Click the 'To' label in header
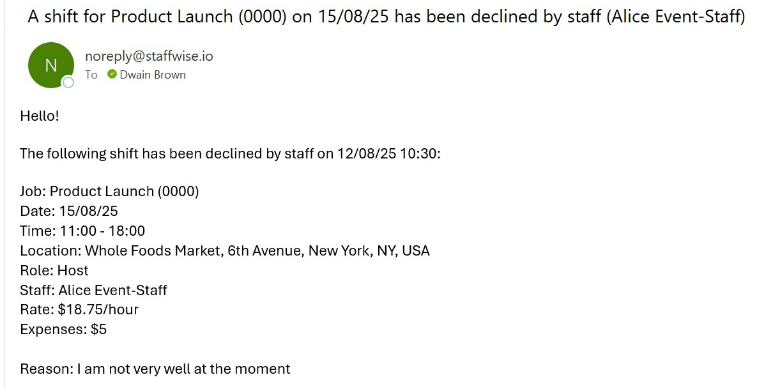The image size is (760, 388). [91, 75]
